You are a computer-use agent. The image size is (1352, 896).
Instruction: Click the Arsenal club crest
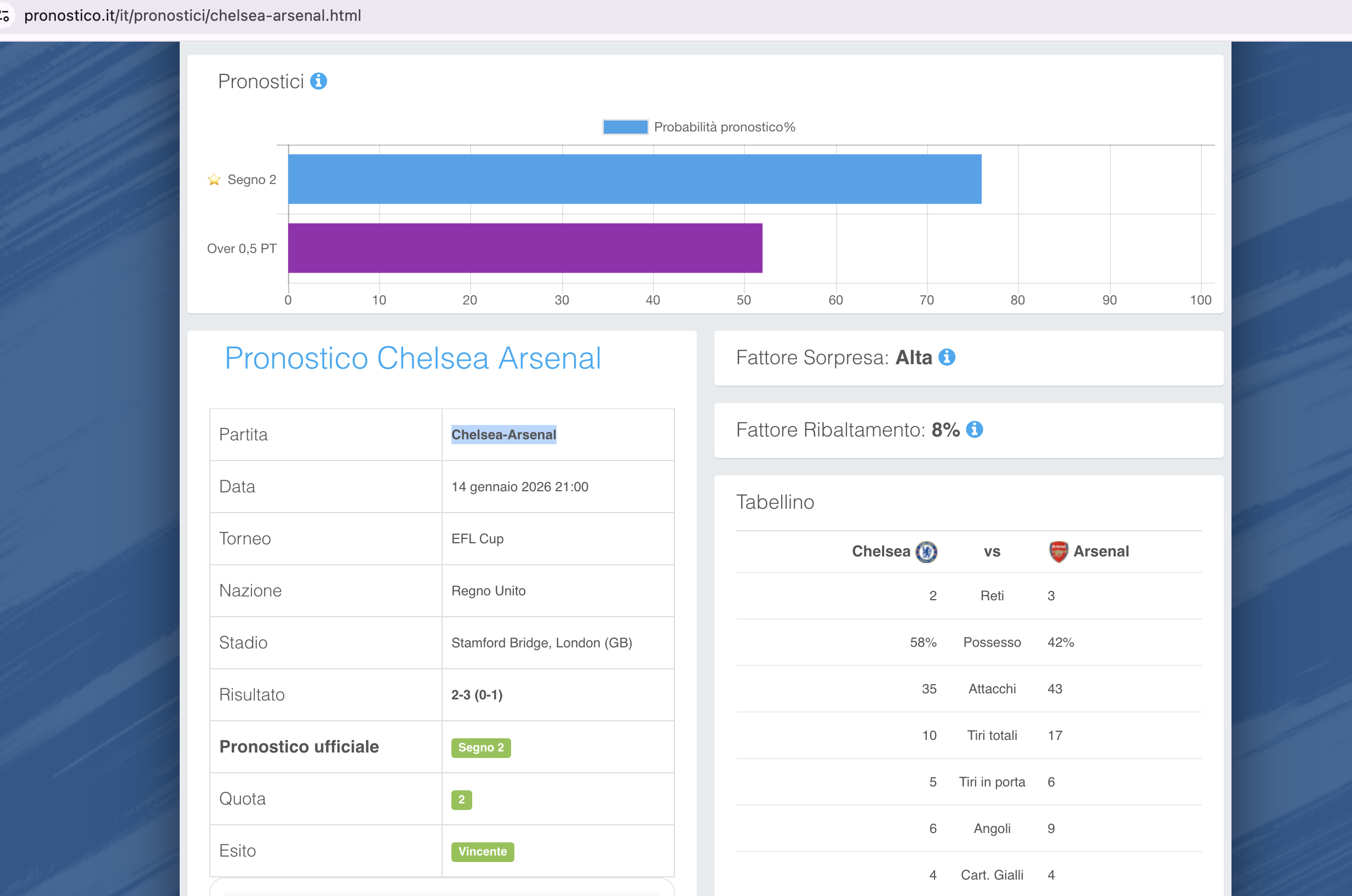point(1058,552)
